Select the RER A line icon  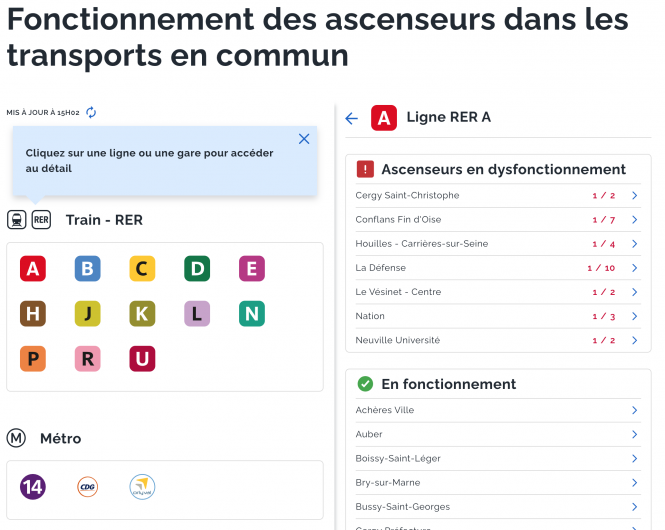[x=33, y=268]
